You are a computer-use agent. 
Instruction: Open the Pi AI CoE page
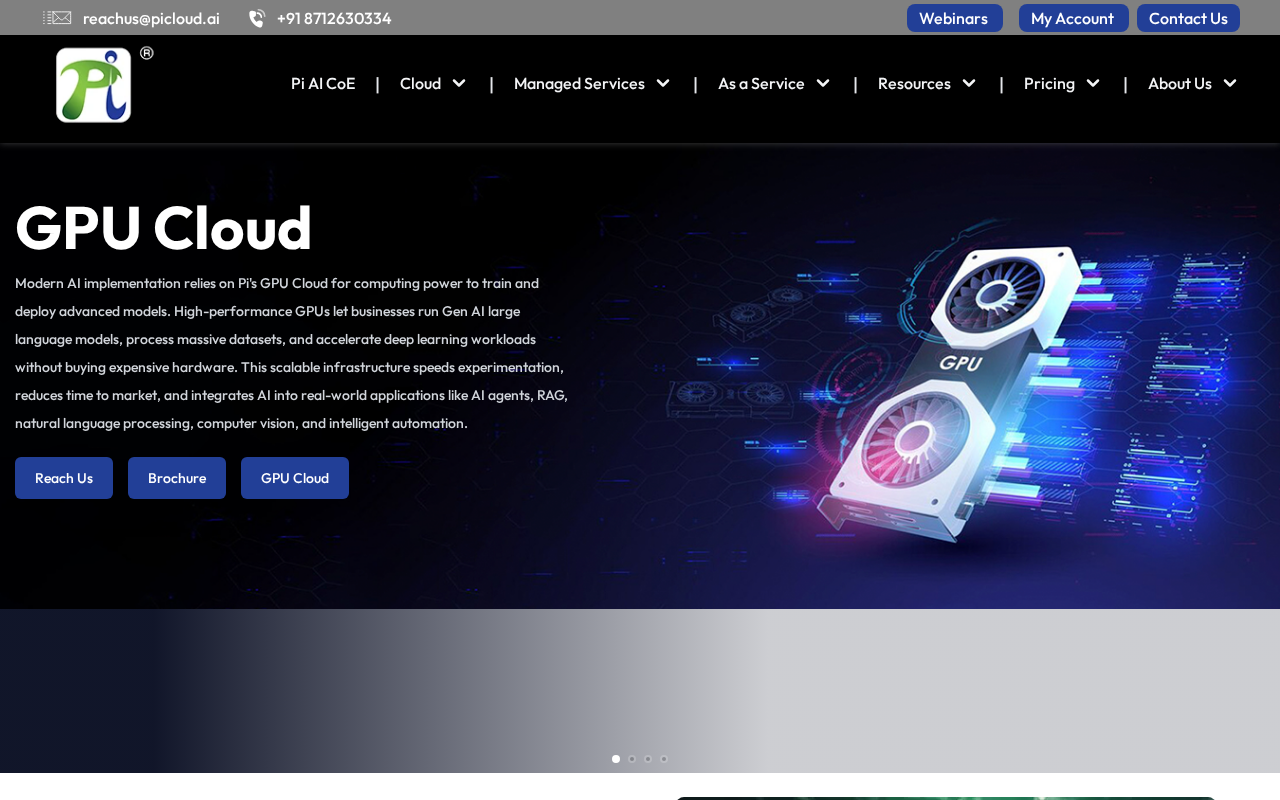point(323,83)
